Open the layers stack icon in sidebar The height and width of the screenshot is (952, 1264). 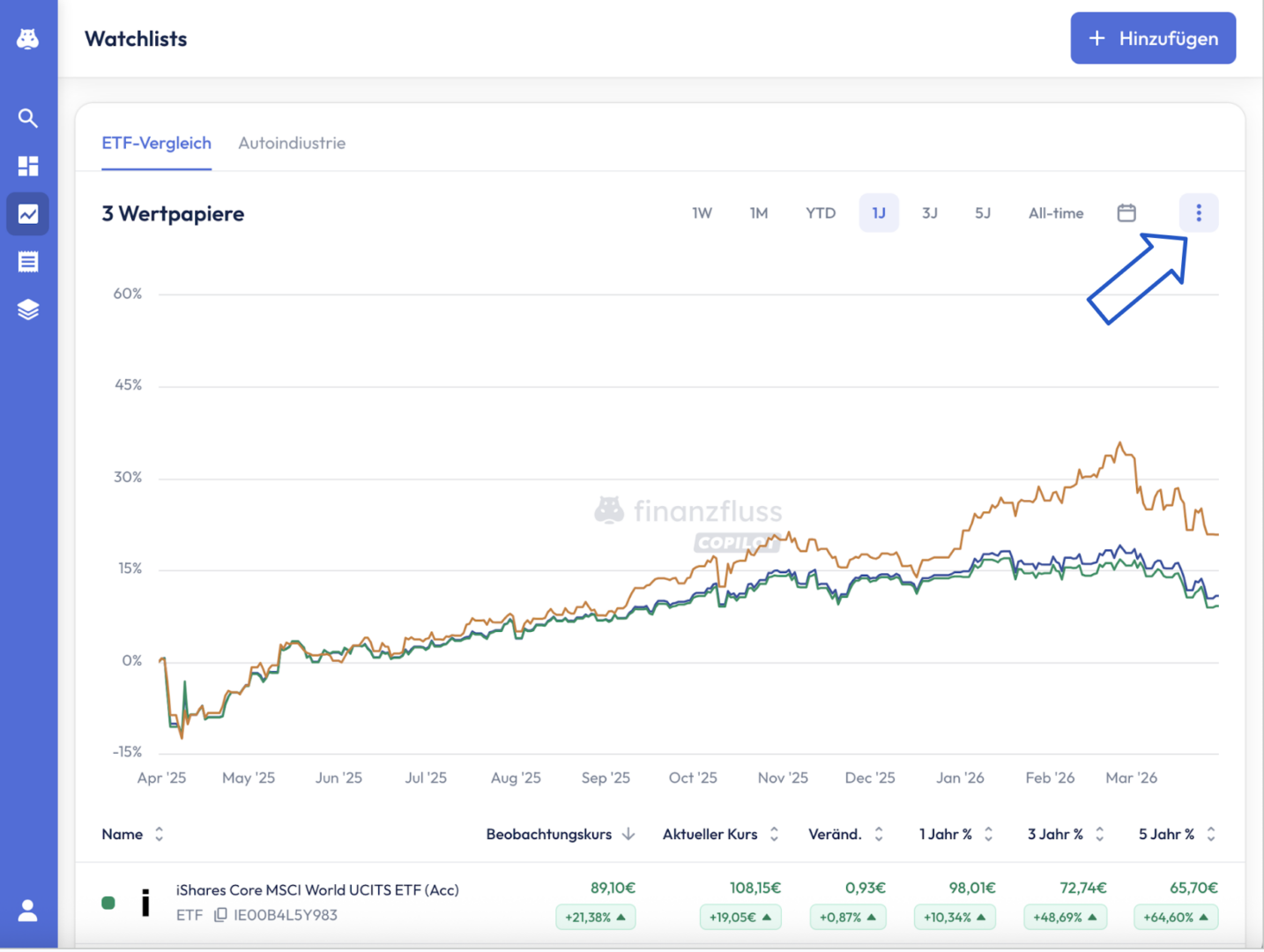click(28, 309)
